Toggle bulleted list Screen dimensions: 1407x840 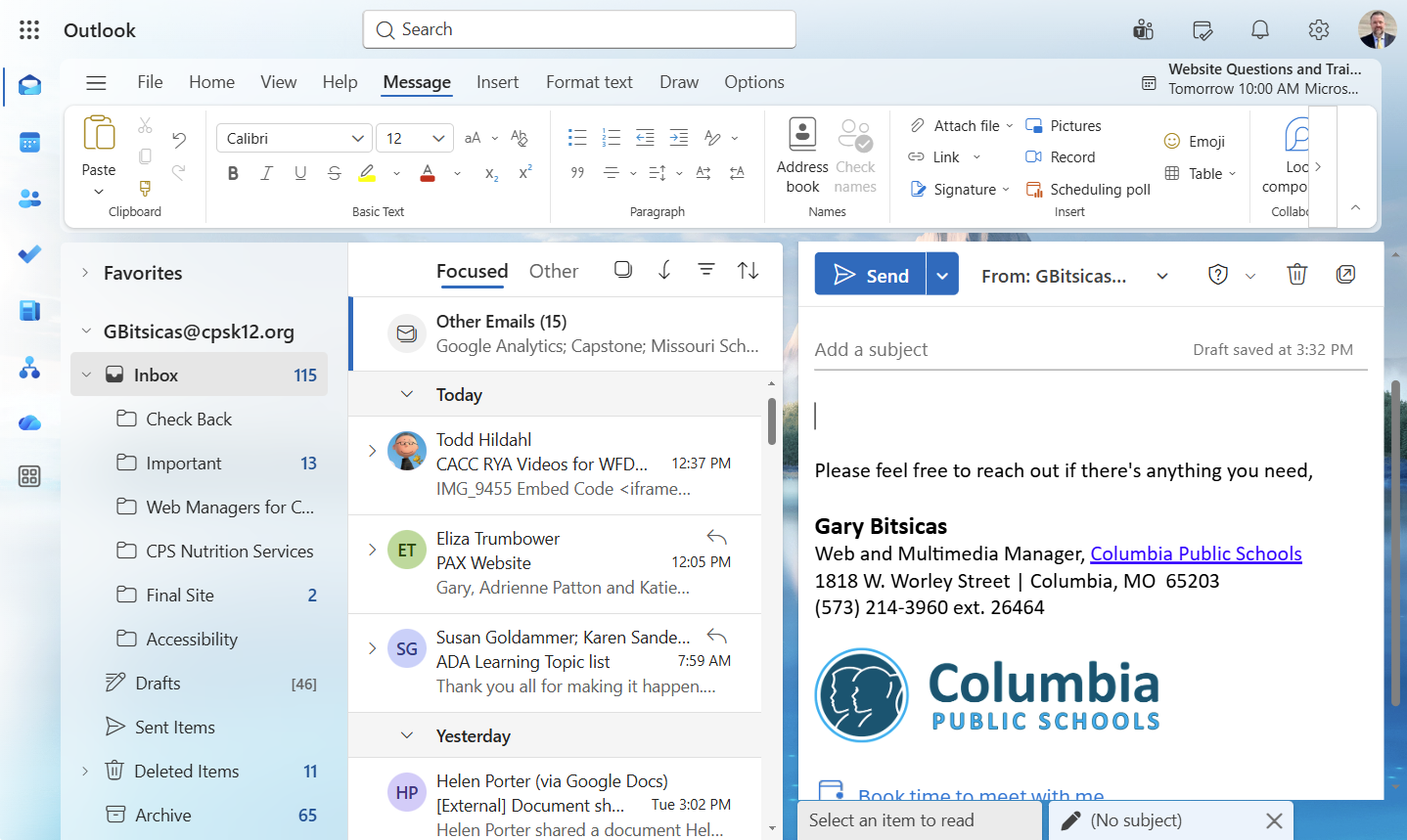577,138
